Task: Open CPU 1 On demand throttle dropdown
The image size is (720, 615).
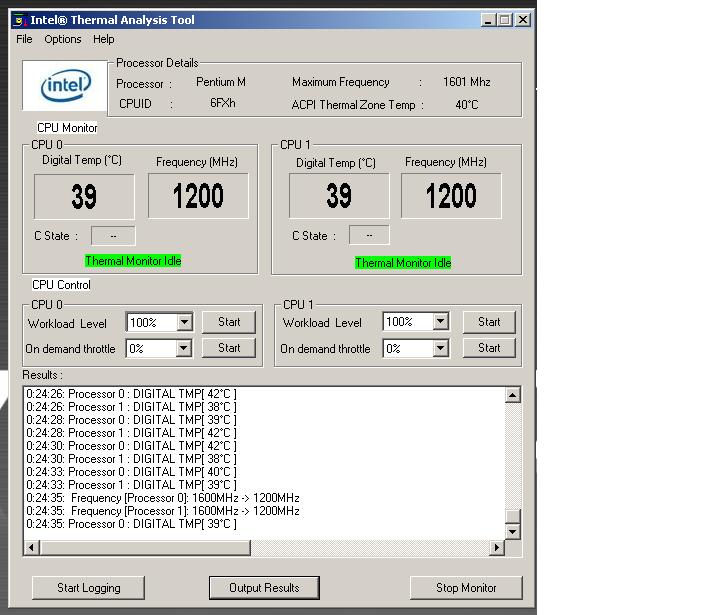Action: [x=440, y=348]
